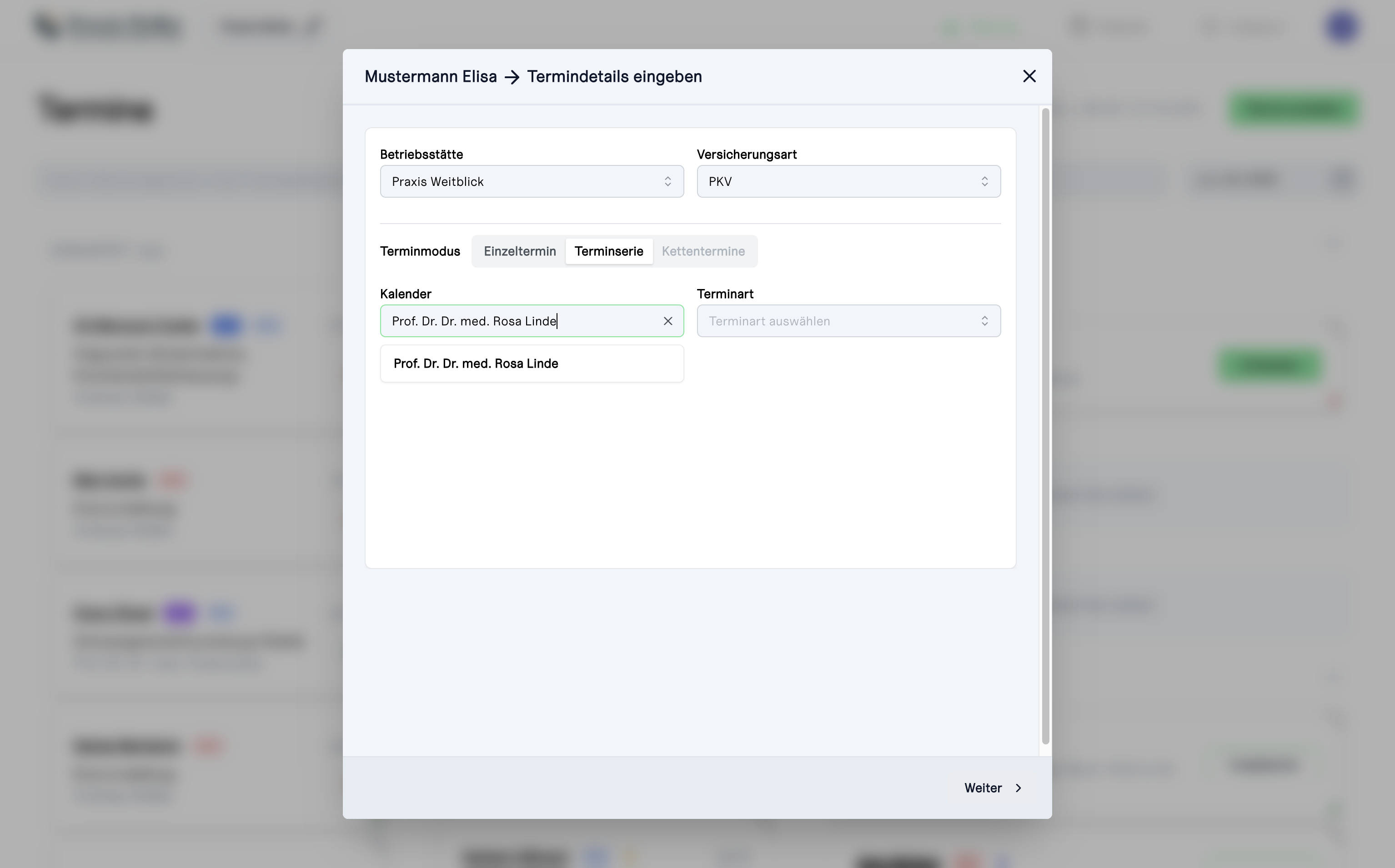This screenshot has width=1395, height=868.
Task: Close the Termindetails dialog with the X
Action: coord(1029,76)
